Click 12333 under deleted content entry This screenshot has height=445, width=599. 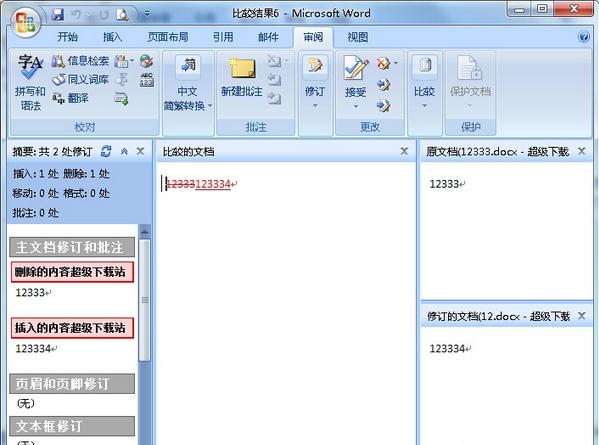(x=30, y=293)
